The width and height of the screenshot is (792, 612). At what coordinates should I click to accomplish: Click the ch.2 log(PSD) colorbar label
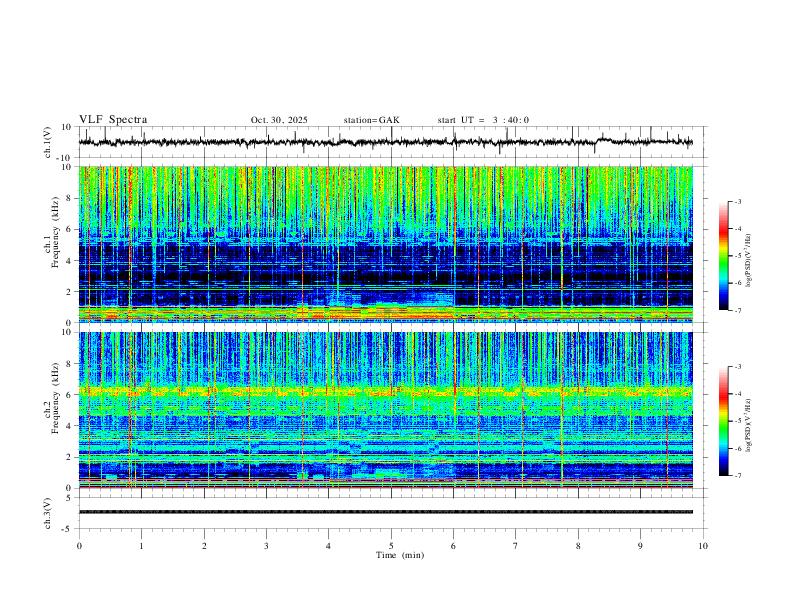[749, 425]
